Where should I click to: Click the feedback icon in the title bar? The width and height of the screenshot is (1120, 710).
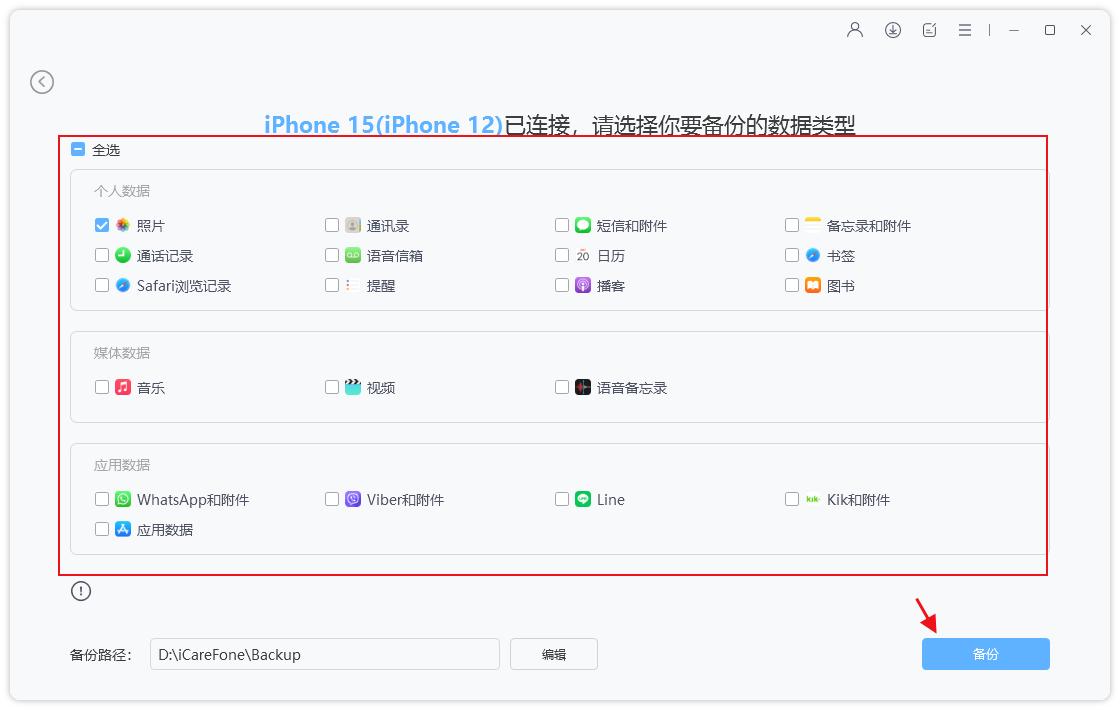tap(928, 30)
